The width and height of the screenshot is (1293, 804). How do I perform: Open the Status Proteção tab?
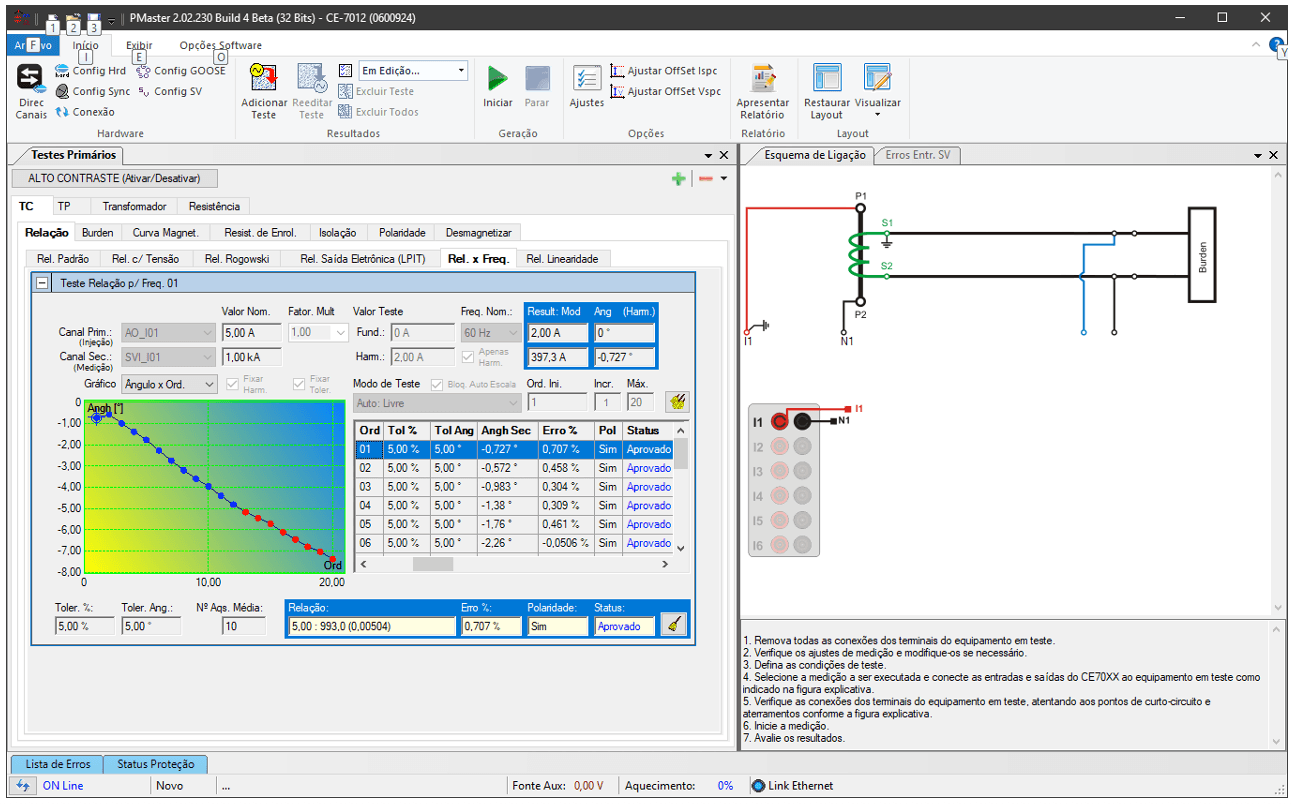[x=155, y=764]
